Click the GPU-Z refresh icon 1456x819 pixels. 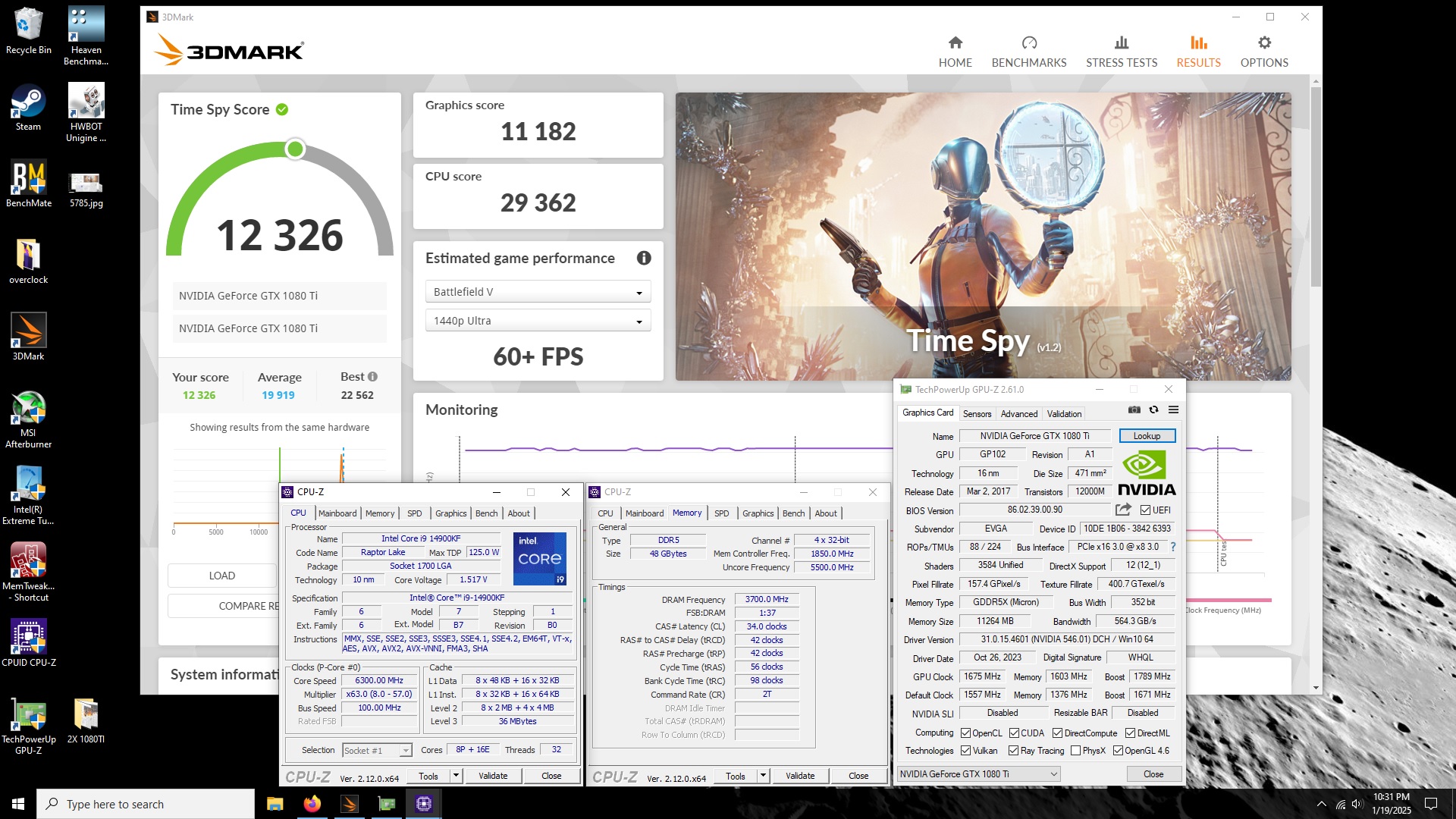tap(1153, 409)
